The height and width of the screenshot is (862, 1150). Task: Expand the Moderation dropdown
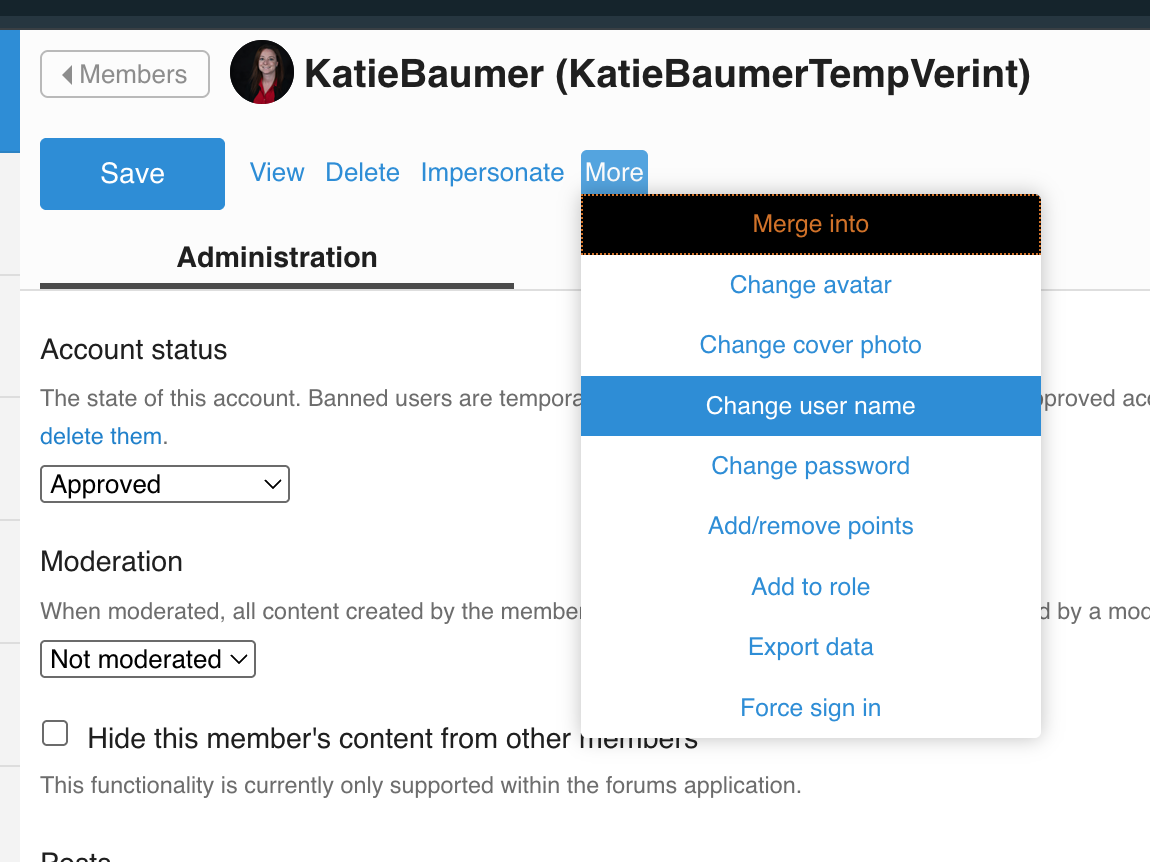[148, 660]
